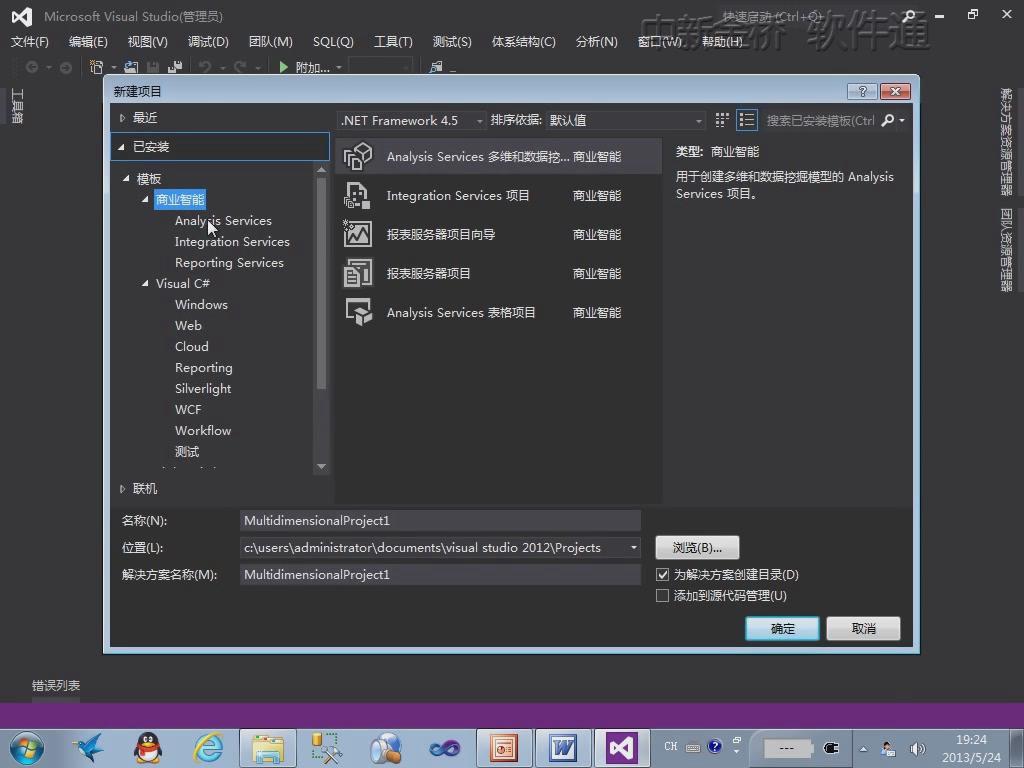Screen dimensions: 1024x768
Task: Click the template tree vertical scrollbar
Action: [x=321, y=283]
